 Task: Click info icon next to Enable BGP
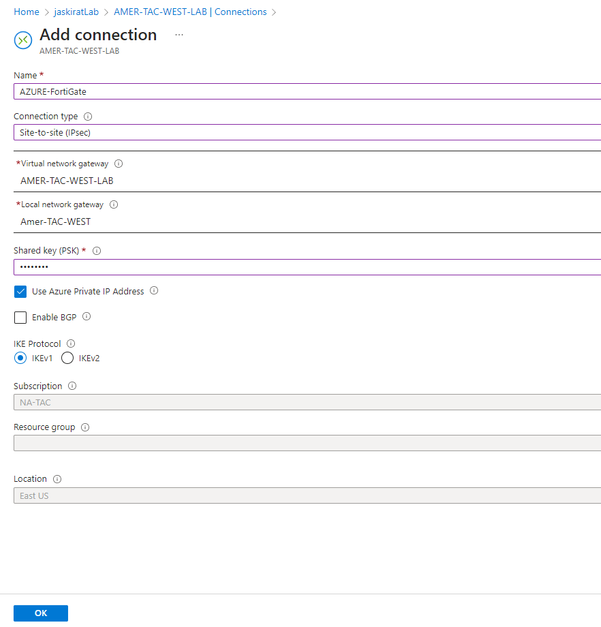(x=87, y=317)
